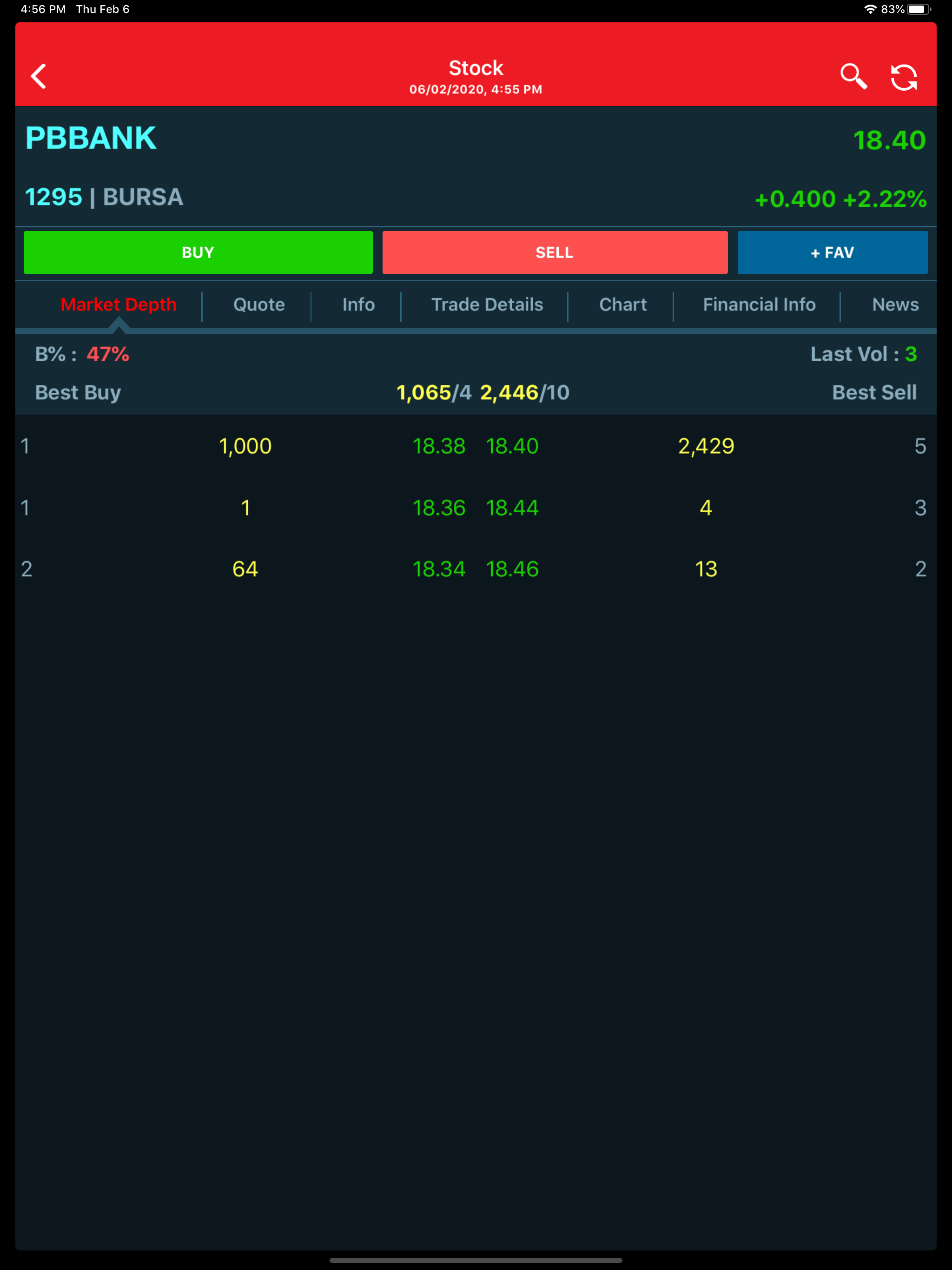This screenshot has height=1270, width=952.
Task: Select bid price 18.38
Action: point(439,446)
